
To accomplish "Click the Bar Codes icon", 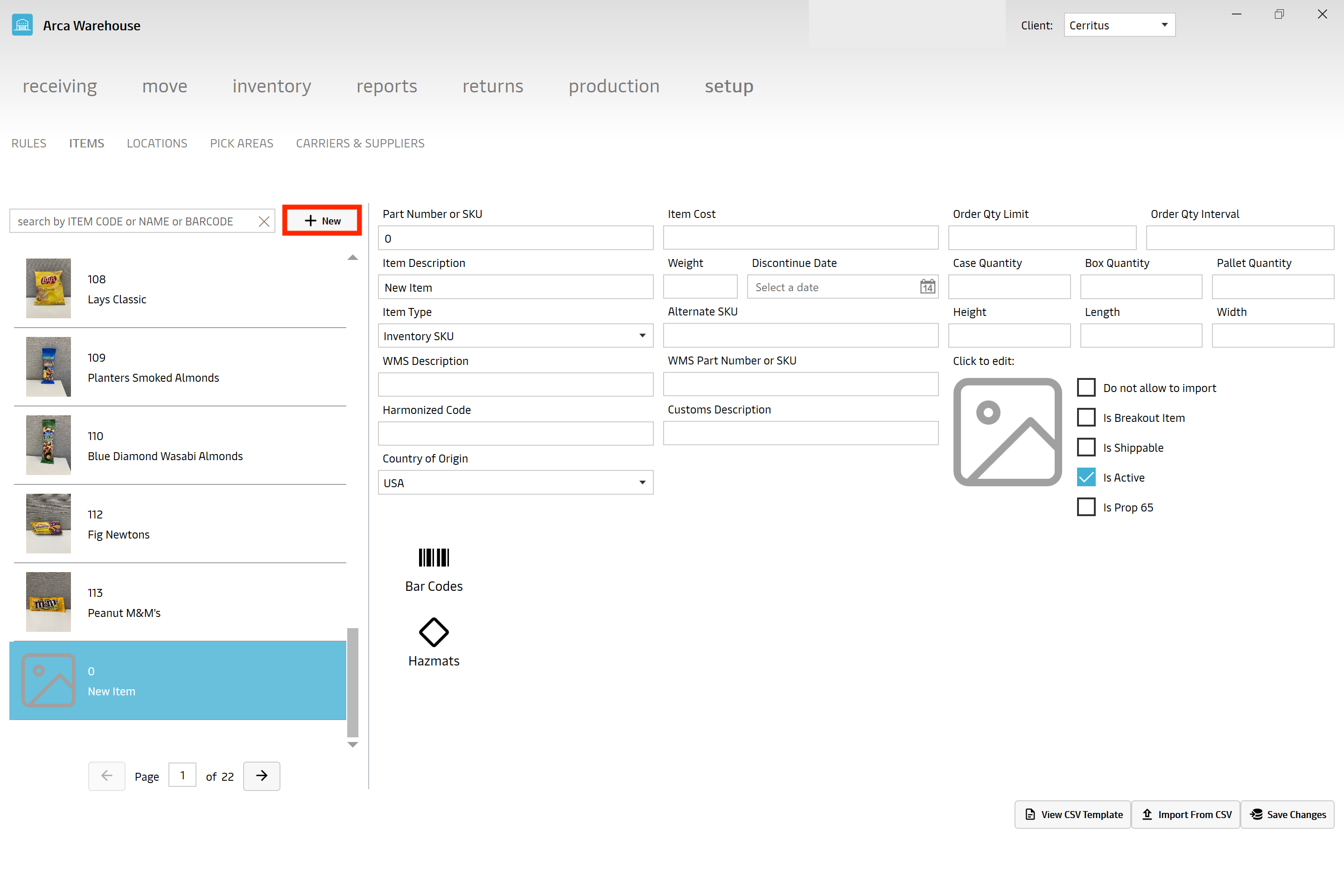I will point(434,557).
